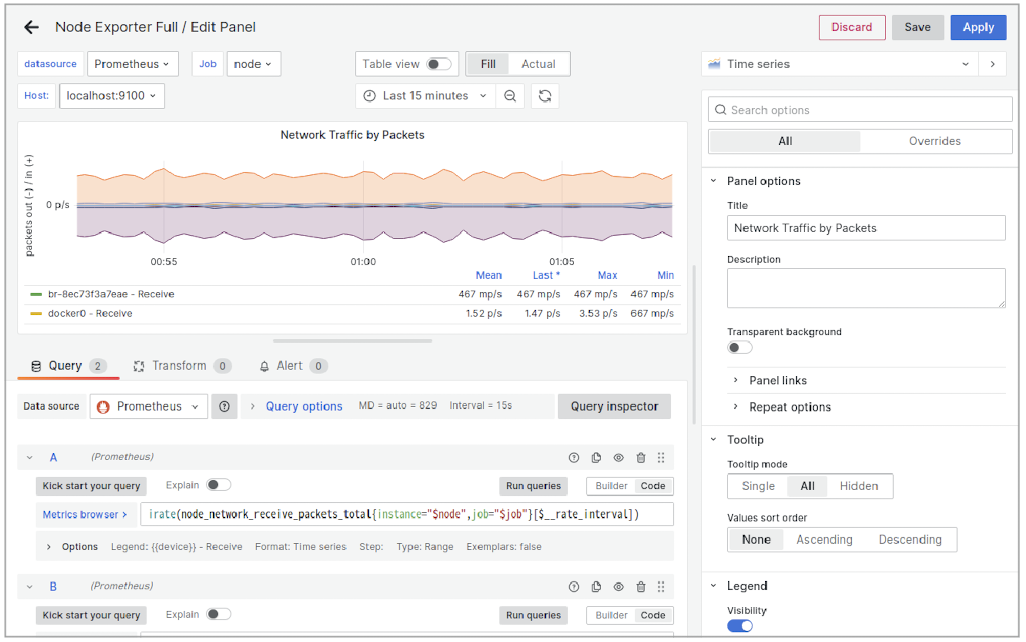The height and width of the screenshot is (642, 1026).
Task: Open the query Data source Prometheus dropdown
Action: click(x=149, y=406)
